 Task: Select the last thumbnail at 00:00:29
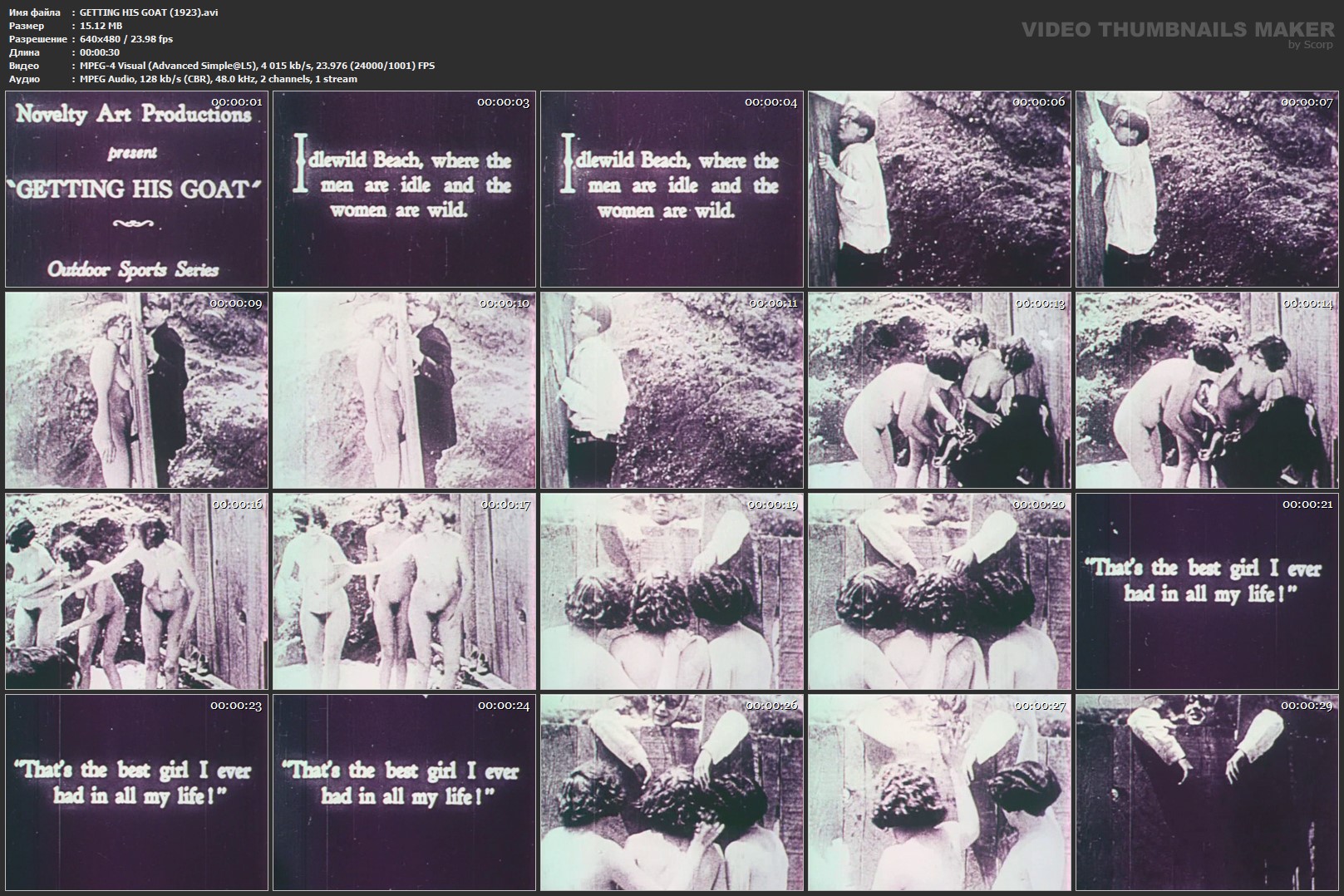click(1207, 793)
